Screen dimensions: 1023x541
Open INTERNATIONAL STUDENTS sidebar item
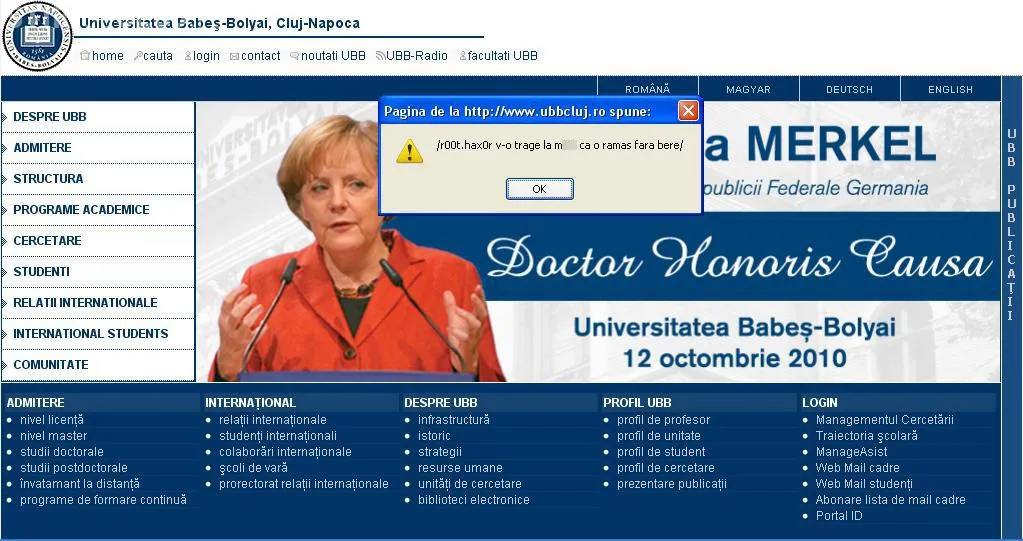(90, 334)
